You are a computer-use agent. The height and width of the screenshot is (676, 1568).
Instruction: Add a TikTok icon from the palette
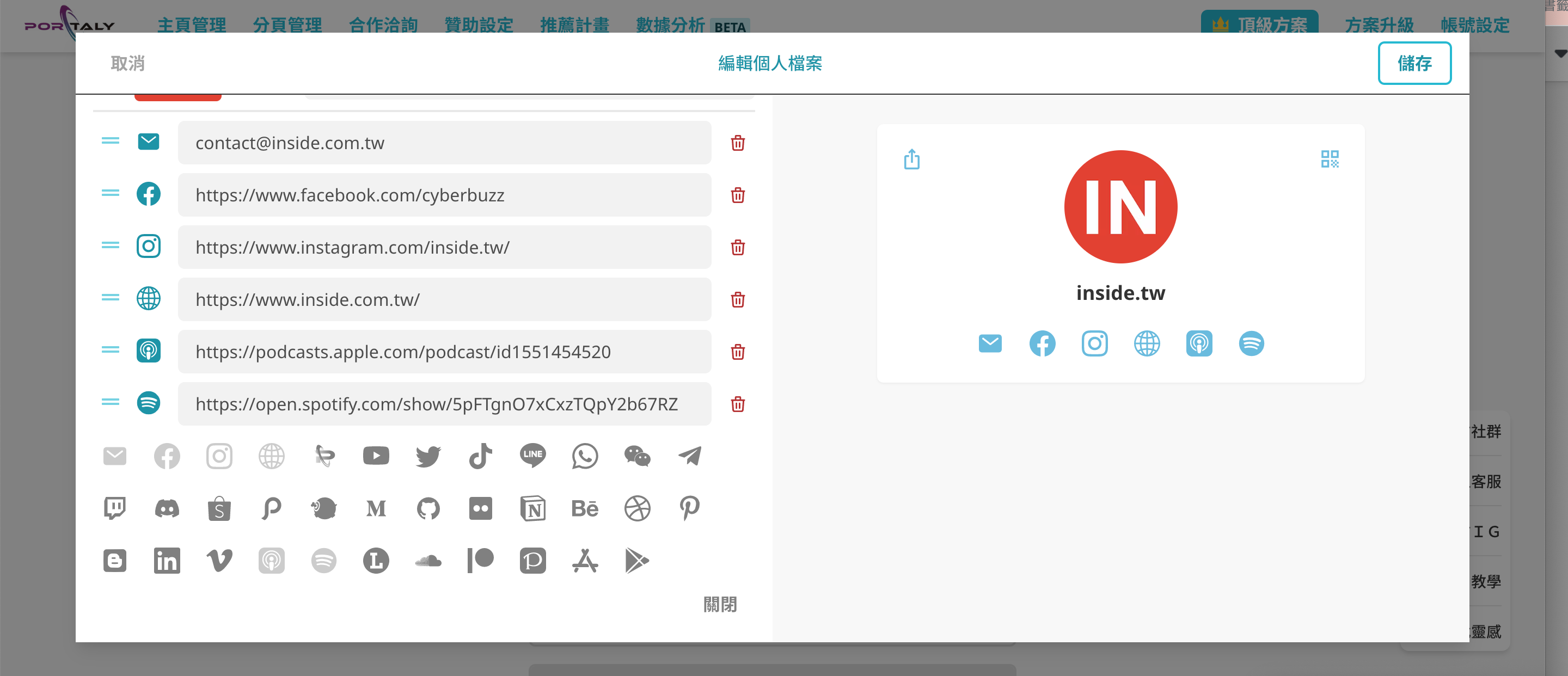pos(480,456)
